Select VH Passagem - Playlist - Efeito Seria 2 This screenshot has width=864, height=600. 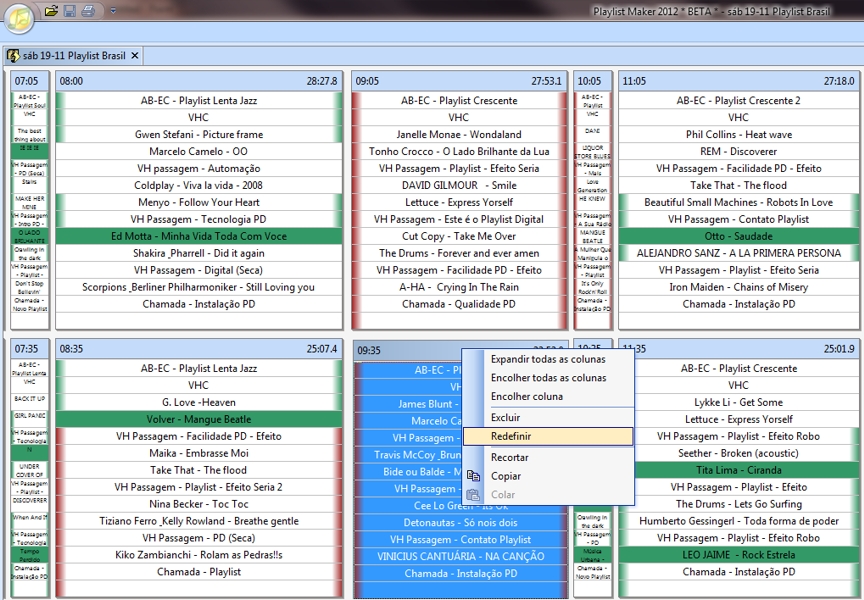pos(198,488)
